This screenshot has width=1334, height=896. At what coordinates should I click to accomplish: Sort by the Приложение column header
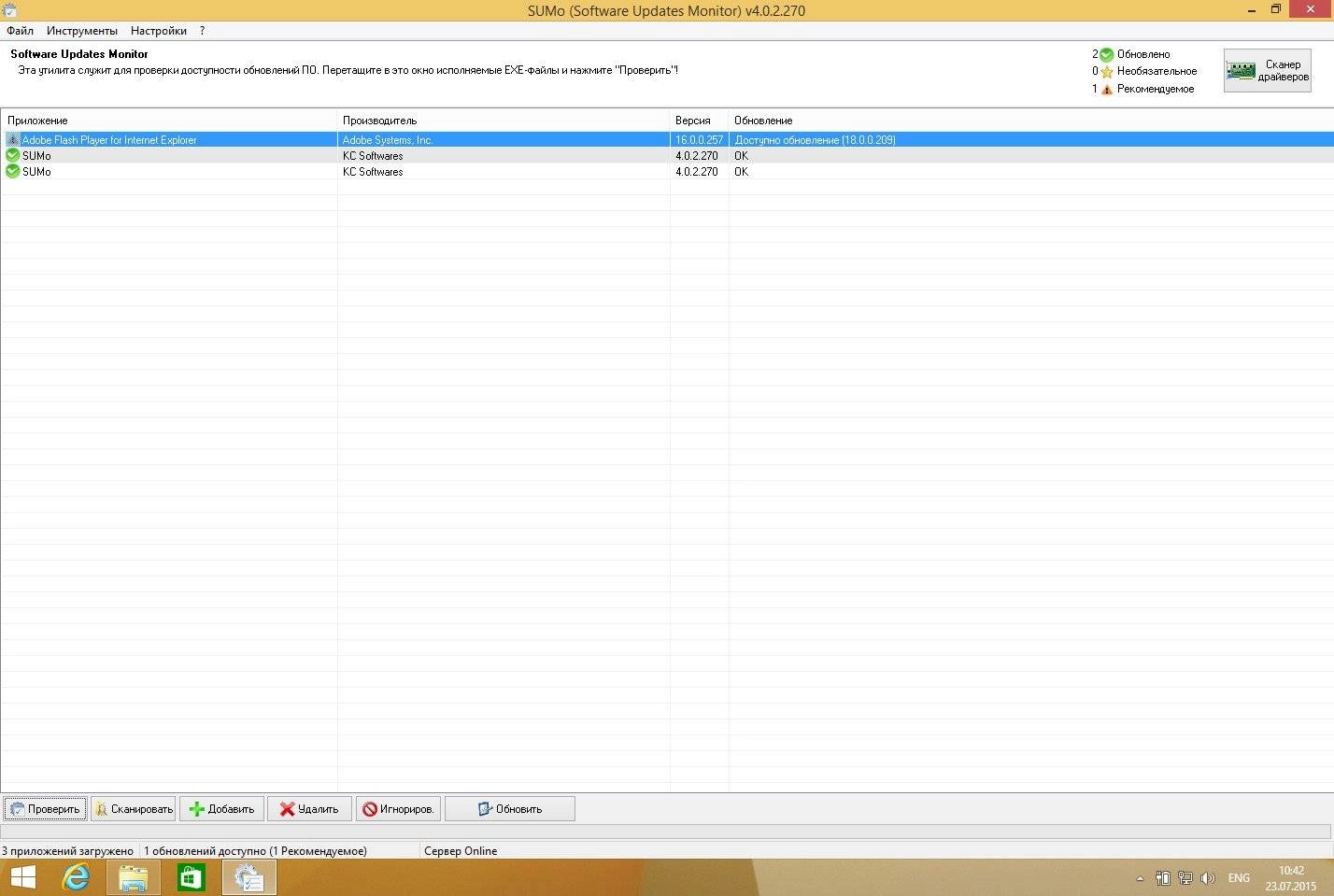169,121
